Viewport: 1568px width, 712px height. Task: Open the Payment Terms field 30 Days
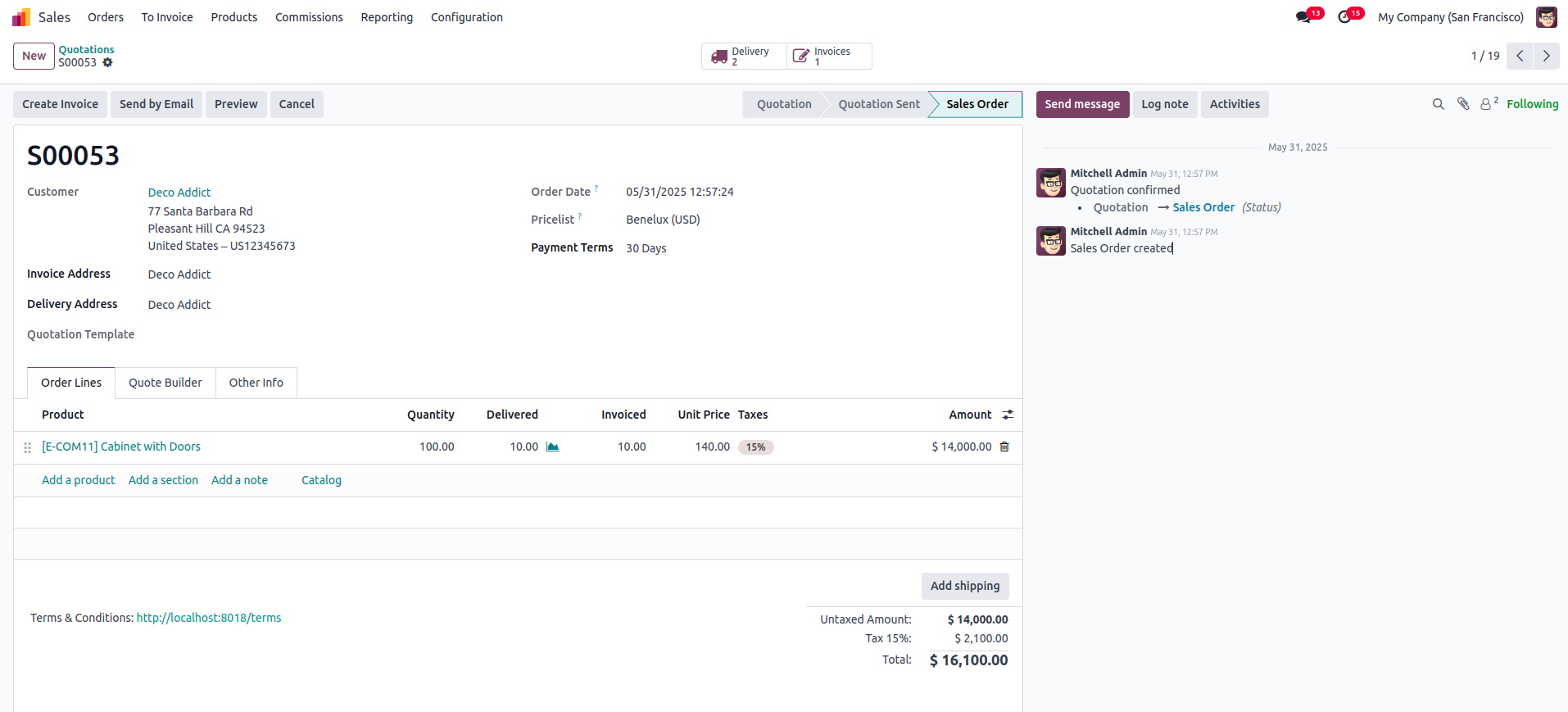(646, 248)
